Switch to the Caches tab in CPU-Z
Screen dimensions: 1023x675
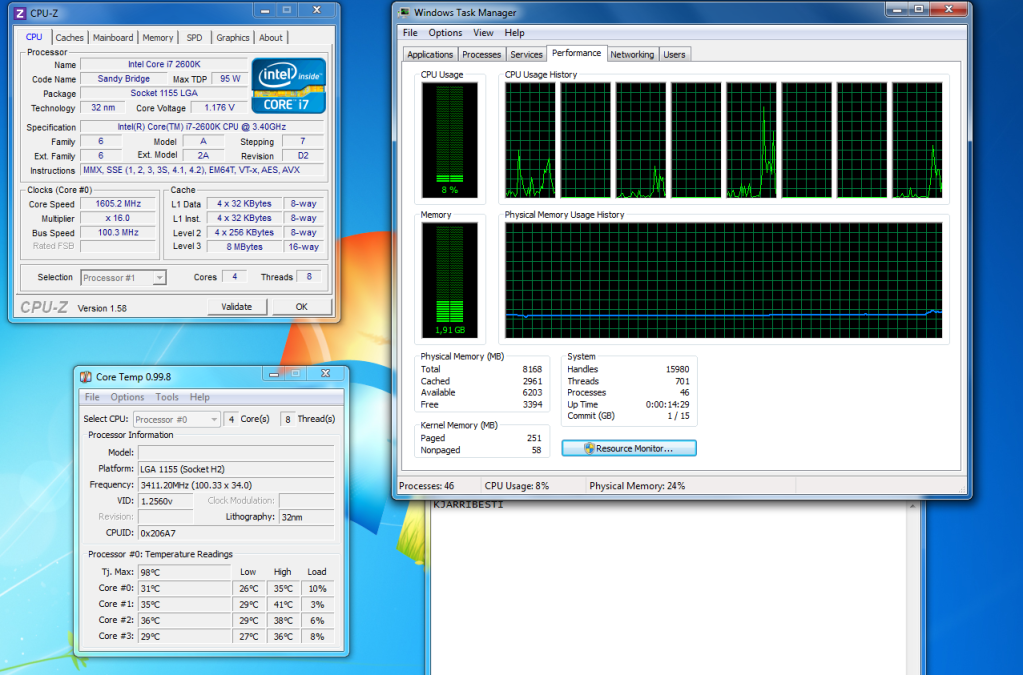pyautogui.click(x=69, y=38)
